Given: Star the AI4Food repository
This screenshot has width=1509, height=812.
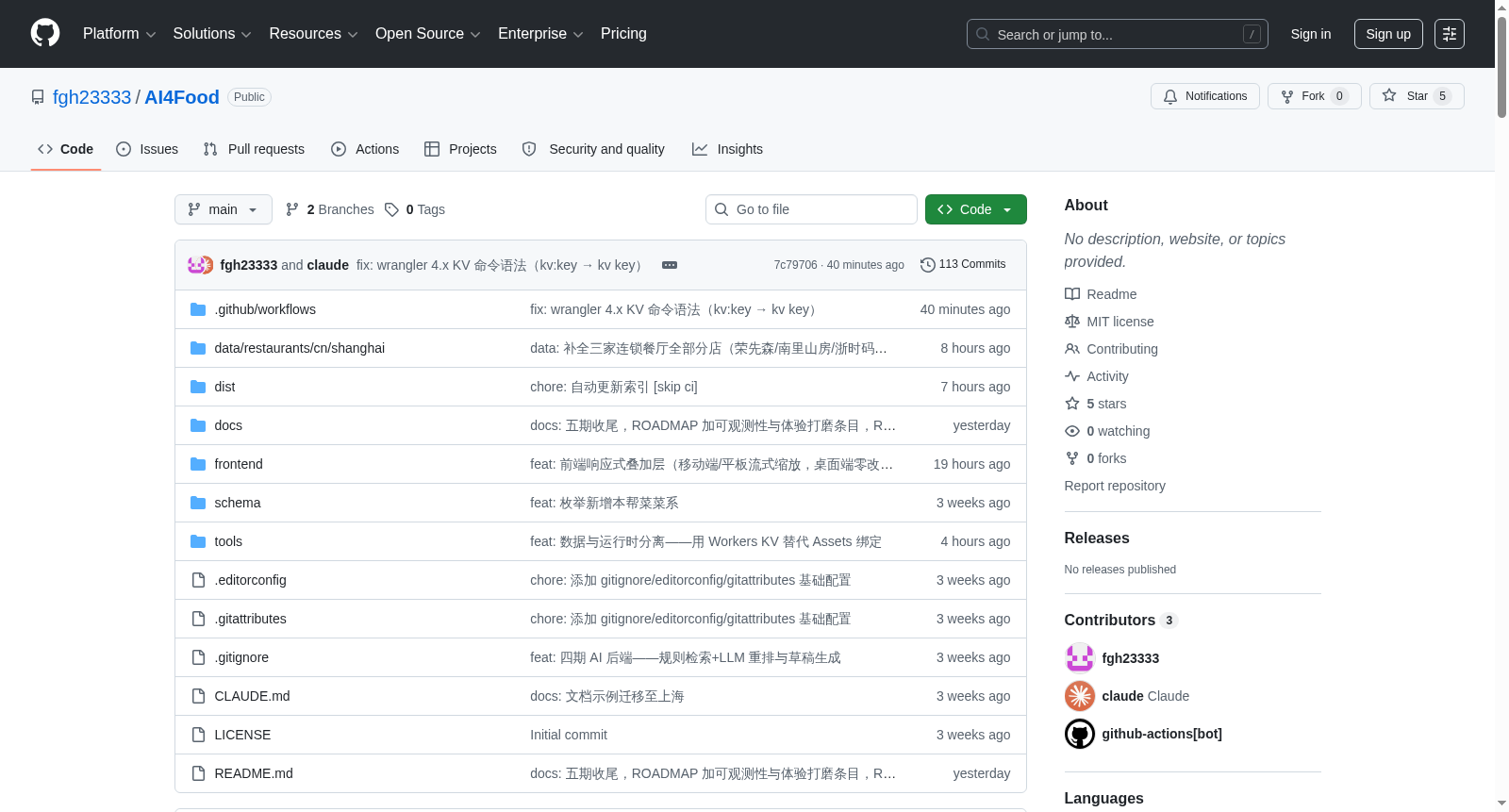Looking at the screenshot, I should point(1417,96).
